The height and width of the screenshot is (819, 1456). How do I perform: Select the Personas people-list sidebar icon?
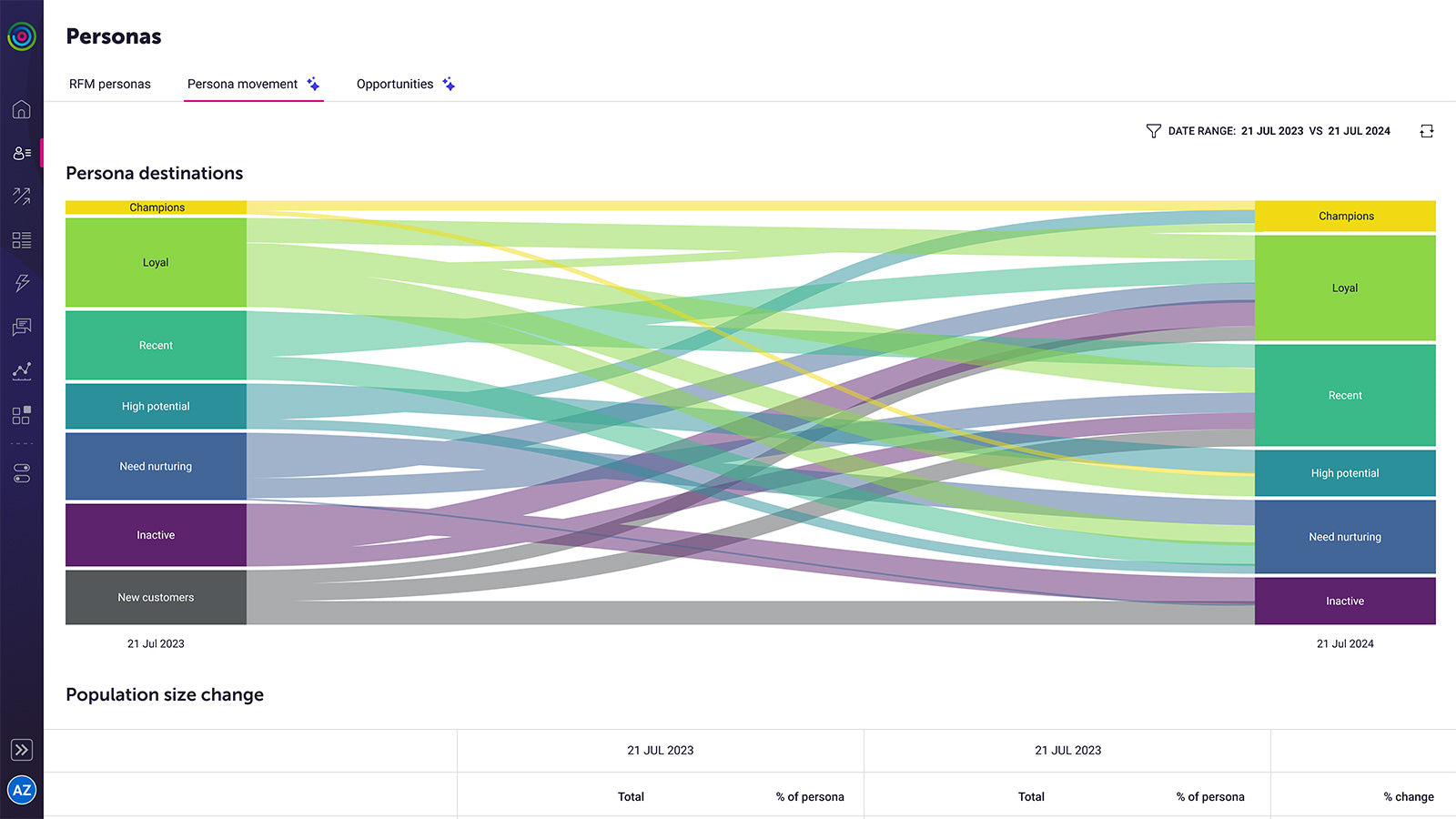(x=22, y=153)
